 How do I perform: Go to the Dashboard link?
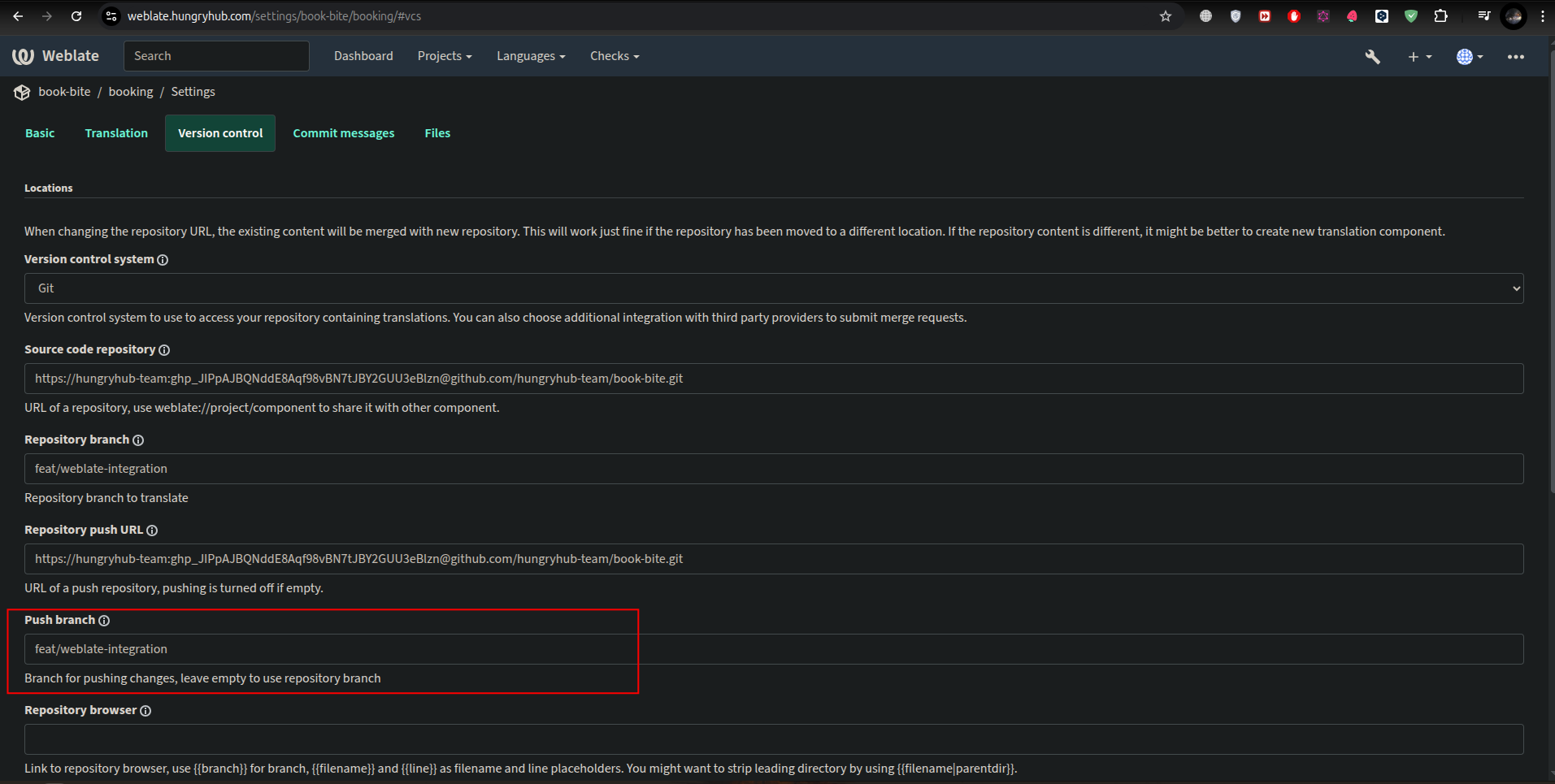pyautogui.click(x=363, y=56)
